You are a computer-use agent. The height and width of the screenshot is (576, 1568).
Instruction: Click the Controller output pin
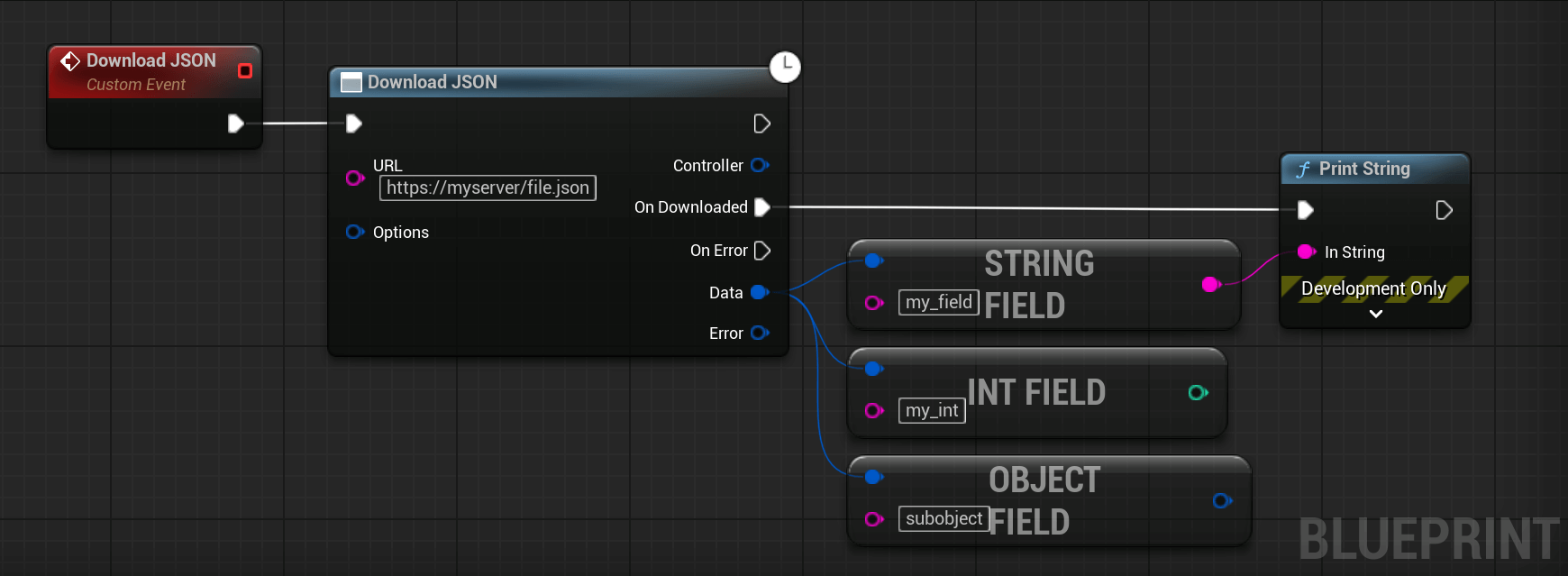click(x=760, y=165)
